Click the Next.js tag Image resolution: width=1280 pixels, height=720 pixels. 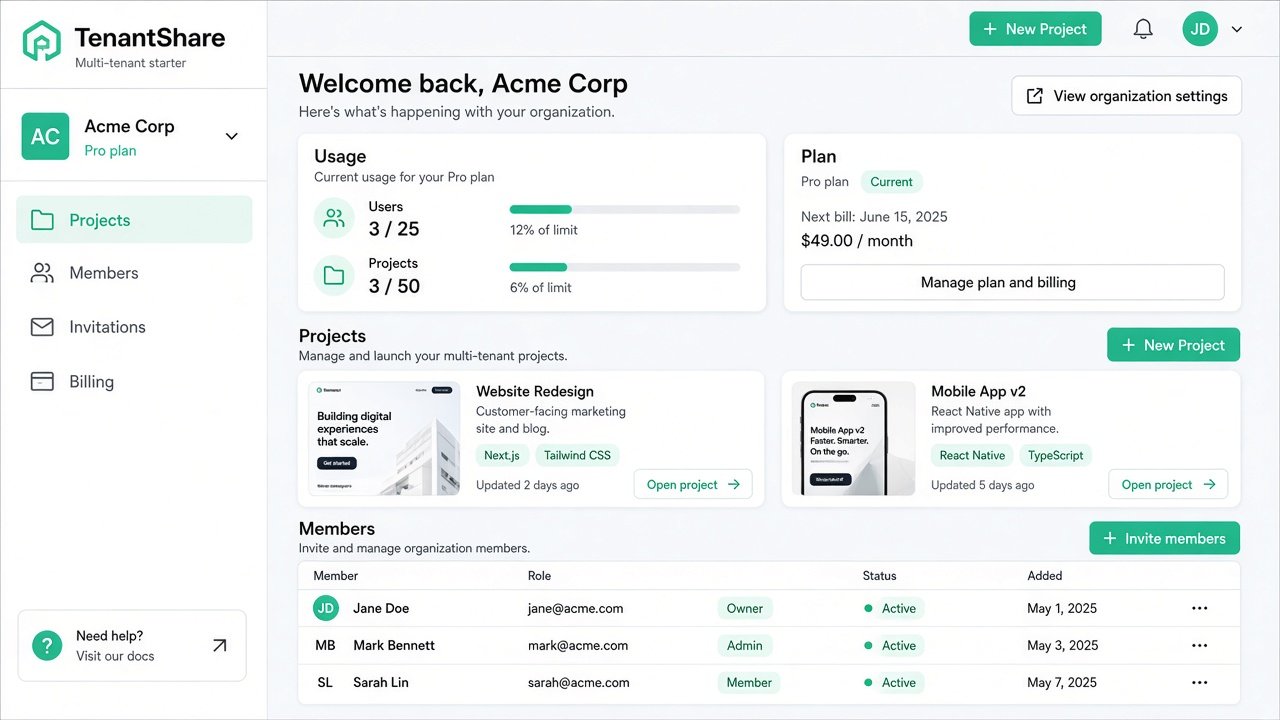pyautogui.click(x=502, y=455)
